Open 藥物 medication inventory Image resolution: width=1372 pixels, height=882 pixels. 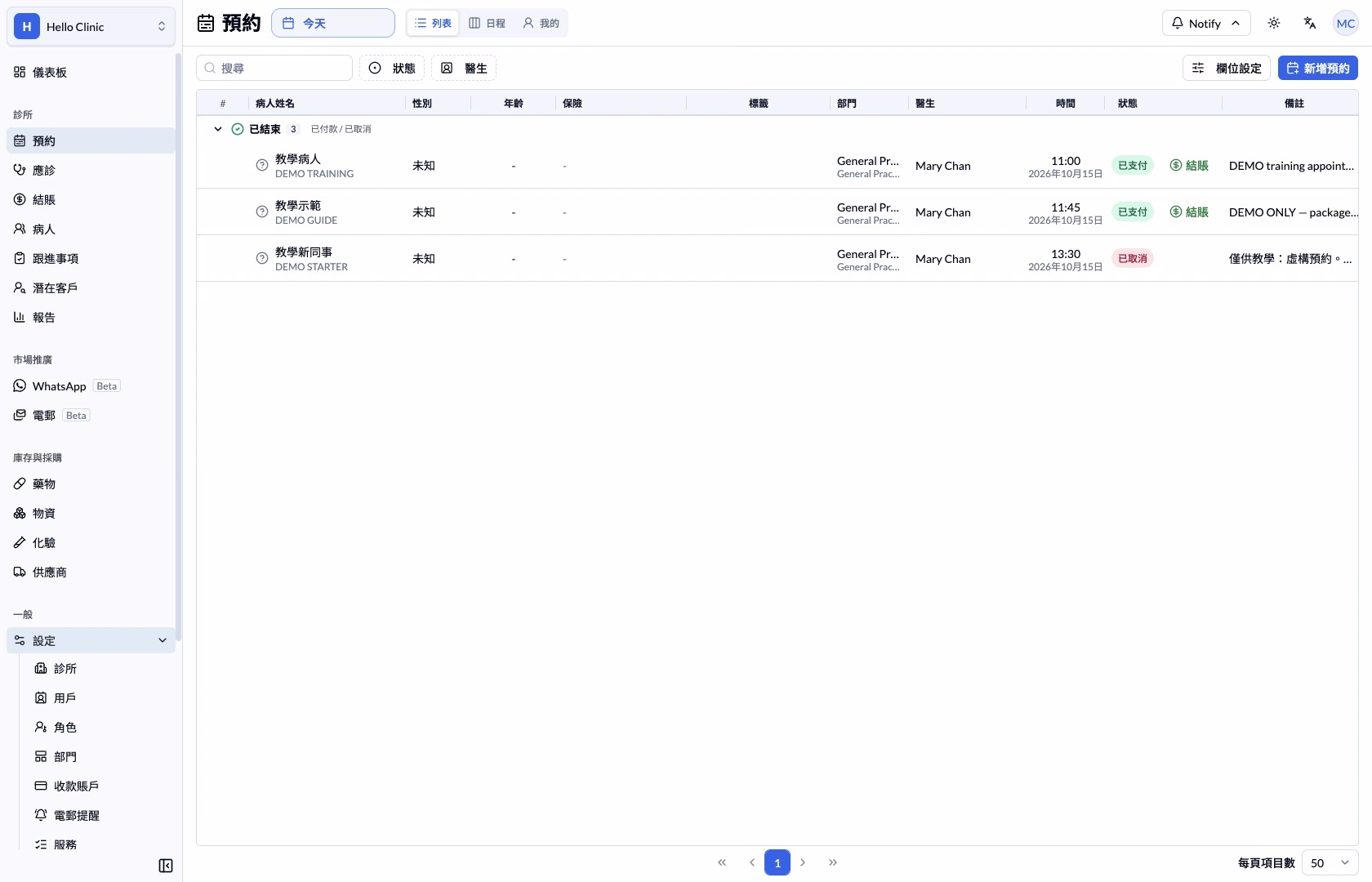[x=91, y=483]
